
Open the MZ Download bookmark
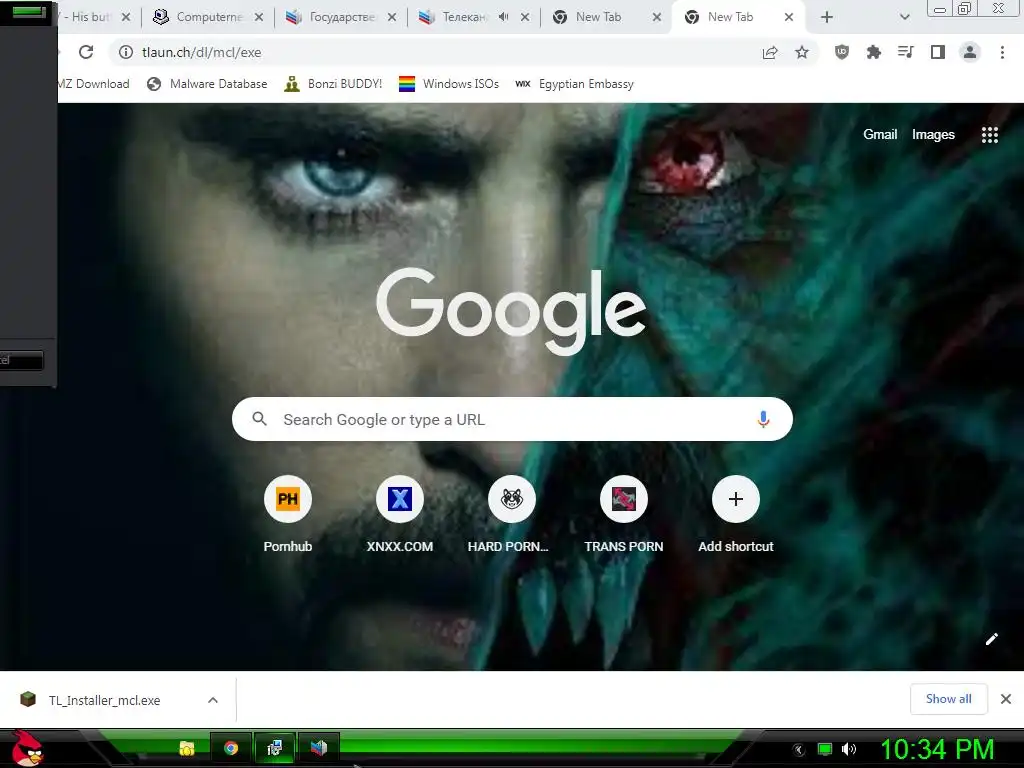tap(93, 84)
